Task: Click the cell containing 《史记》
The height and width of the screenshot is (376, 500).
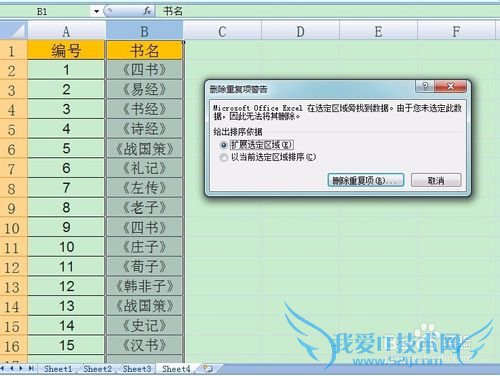Action: (144, 325)
